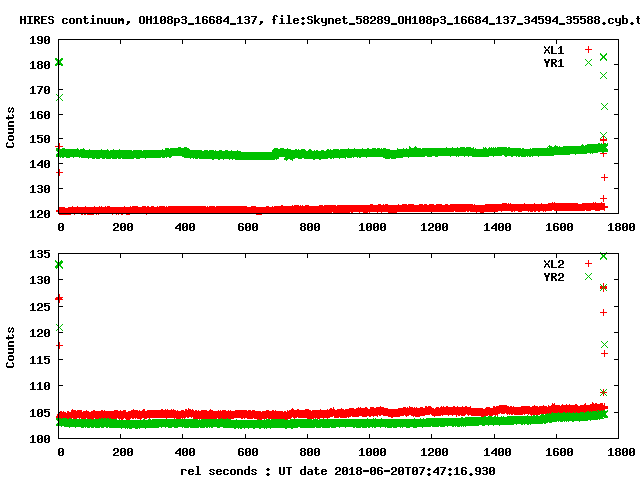Click the 200 x-axis tick under the top plot
640x480 pixels.
coord(123,227)
